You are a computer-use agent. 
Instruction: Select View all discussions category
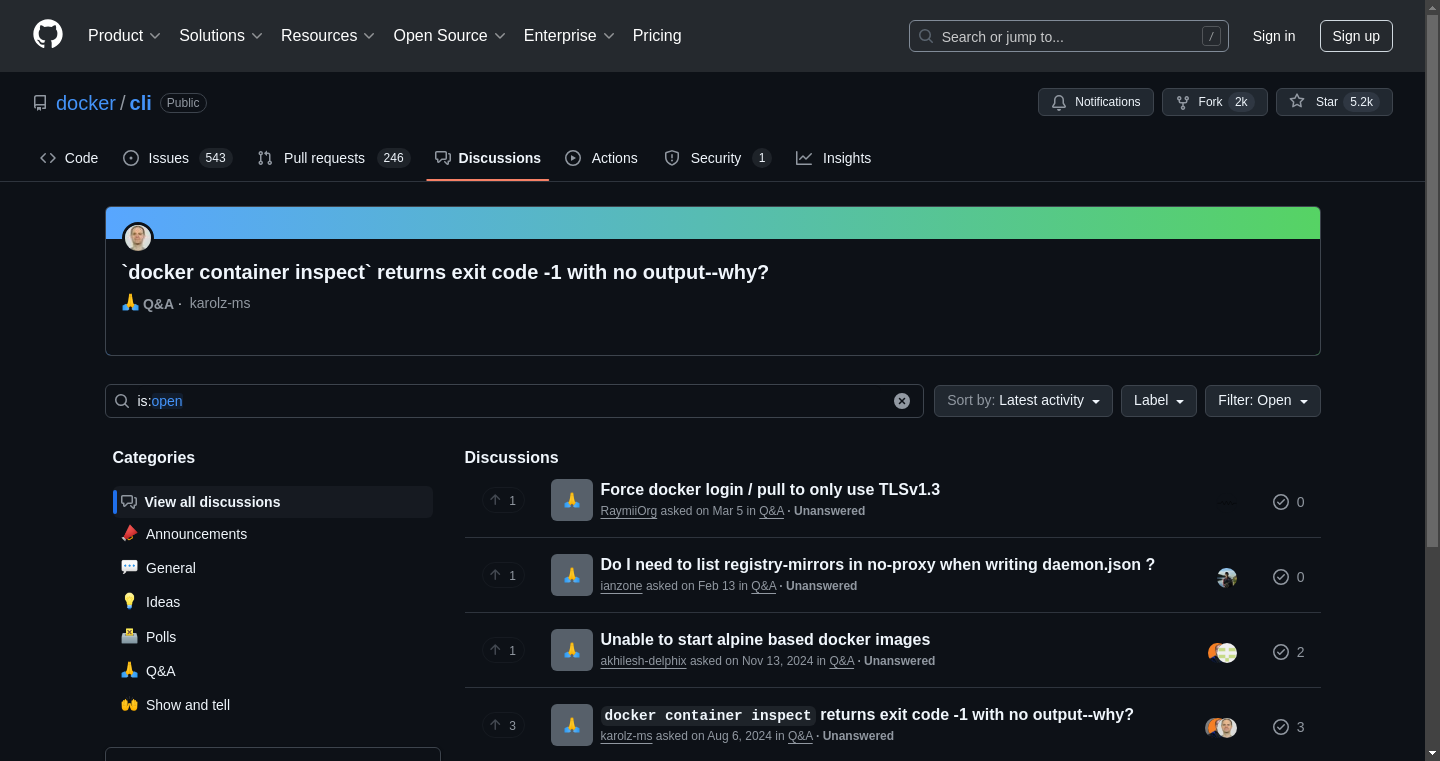coord(273,502)
